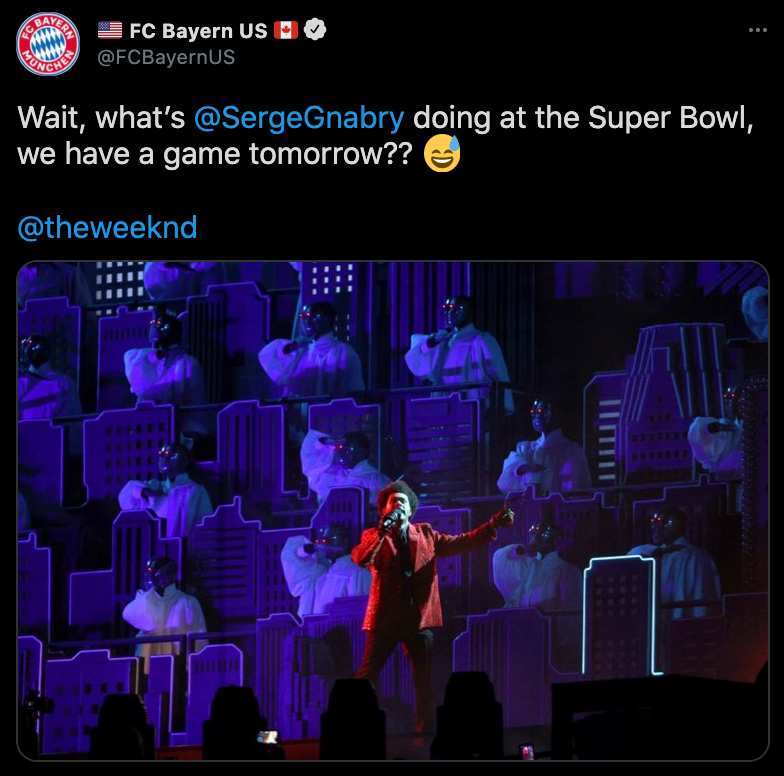Open the FC Bayern München profile avatar

tap(48, 44)
